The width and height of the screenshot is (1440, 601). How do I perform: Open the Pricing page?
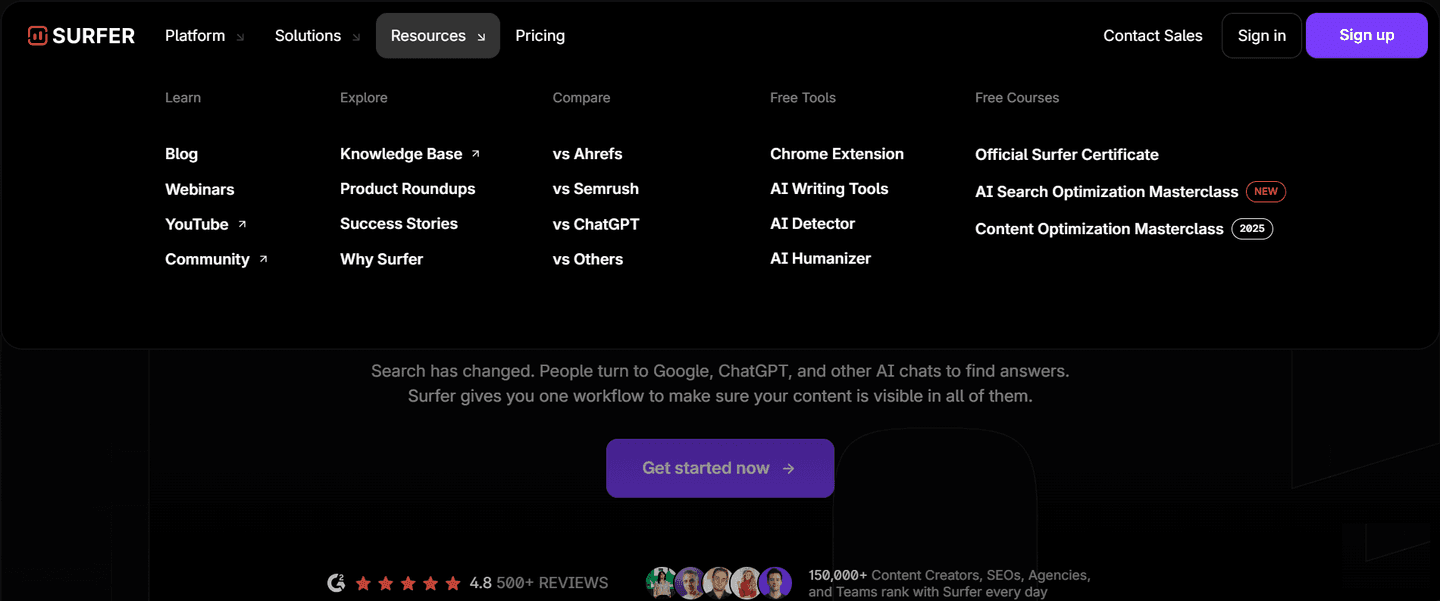(x=540, y=36)
